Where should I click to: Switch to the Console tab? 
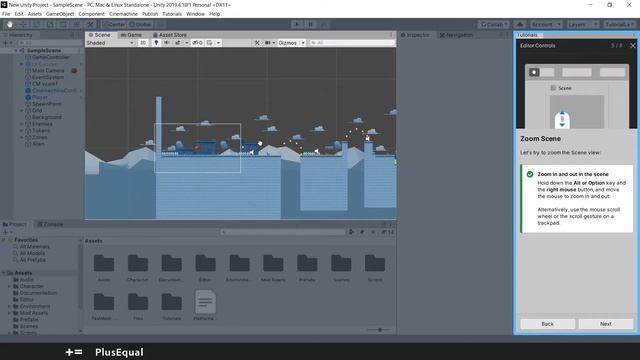click(50, 224)
